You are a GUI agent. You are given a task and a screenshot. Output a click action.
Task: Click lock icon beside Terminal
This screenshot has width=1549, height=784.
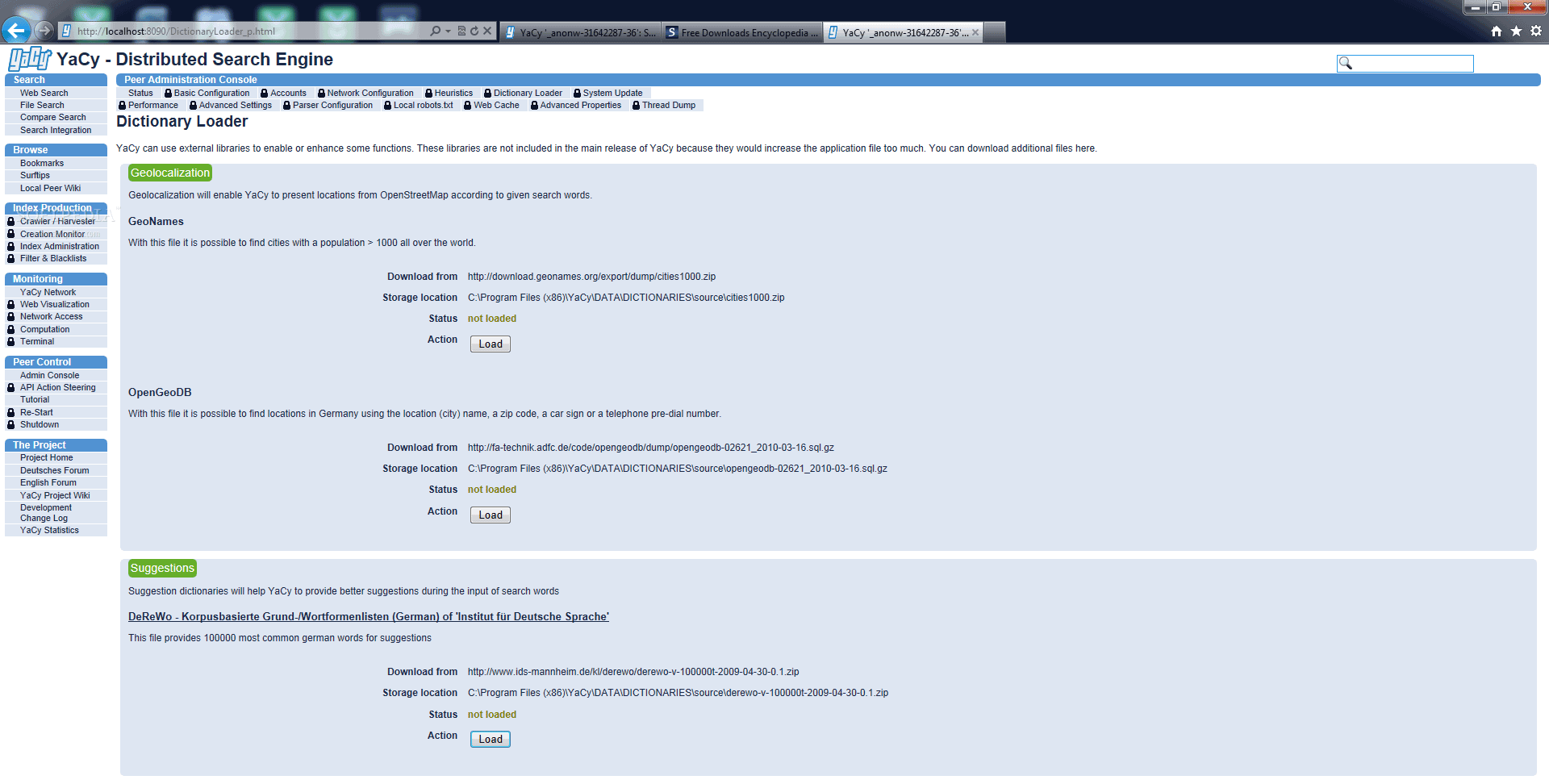11,341
